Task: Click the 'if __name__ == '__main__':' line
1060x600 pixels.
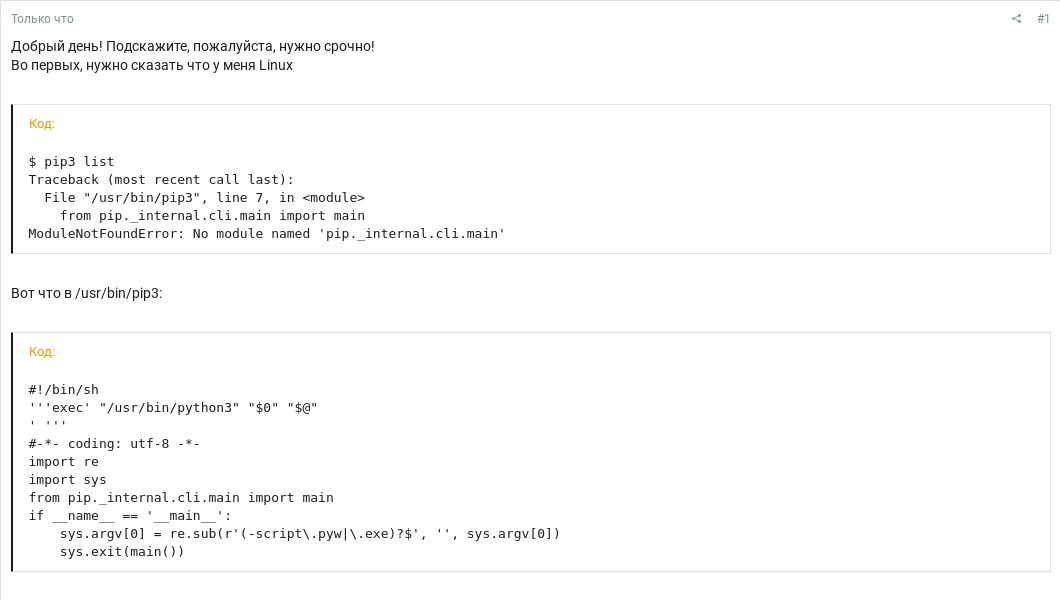Action: 130,516
